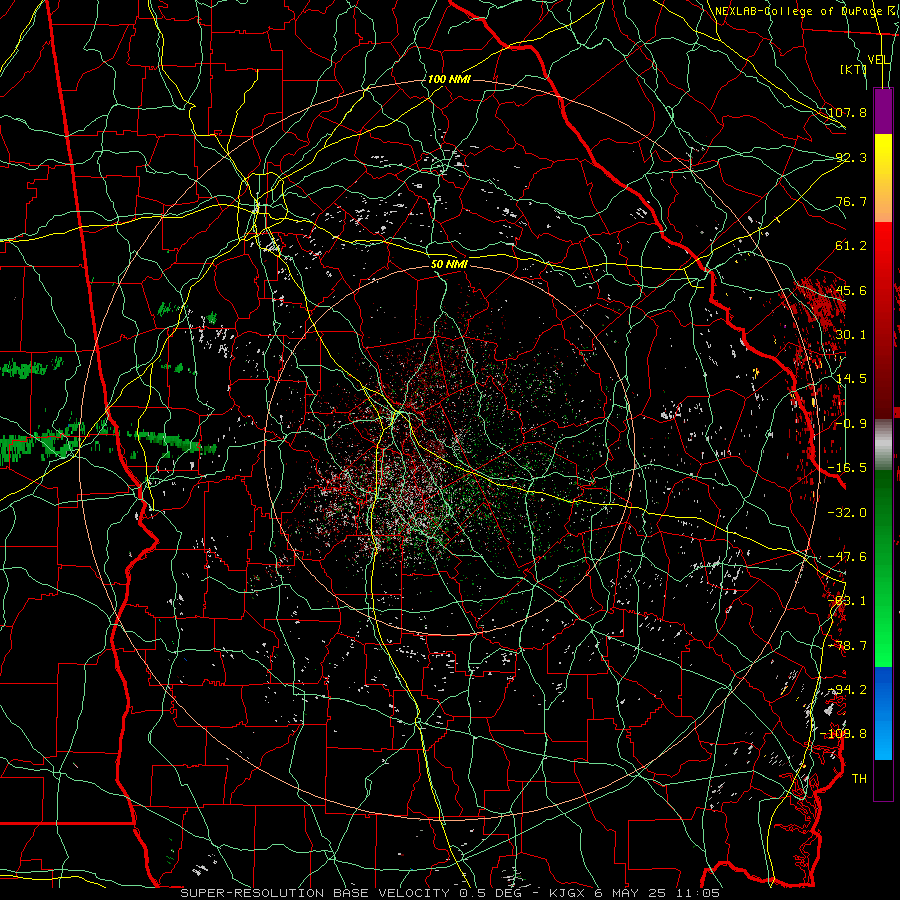The width and height of the screenshot is (900, 900).
Task: Click the VEL legend title
Action: [879, 60]
